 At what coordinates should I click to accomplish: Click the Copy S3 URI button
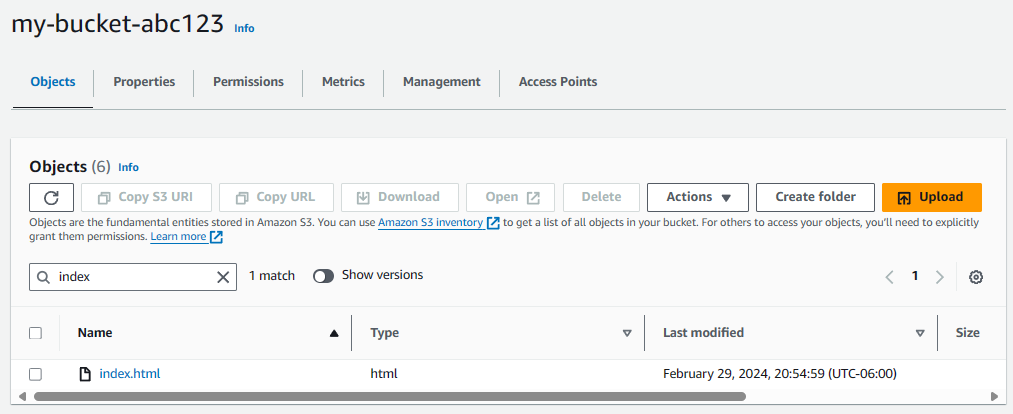click(x=146, y=197)
